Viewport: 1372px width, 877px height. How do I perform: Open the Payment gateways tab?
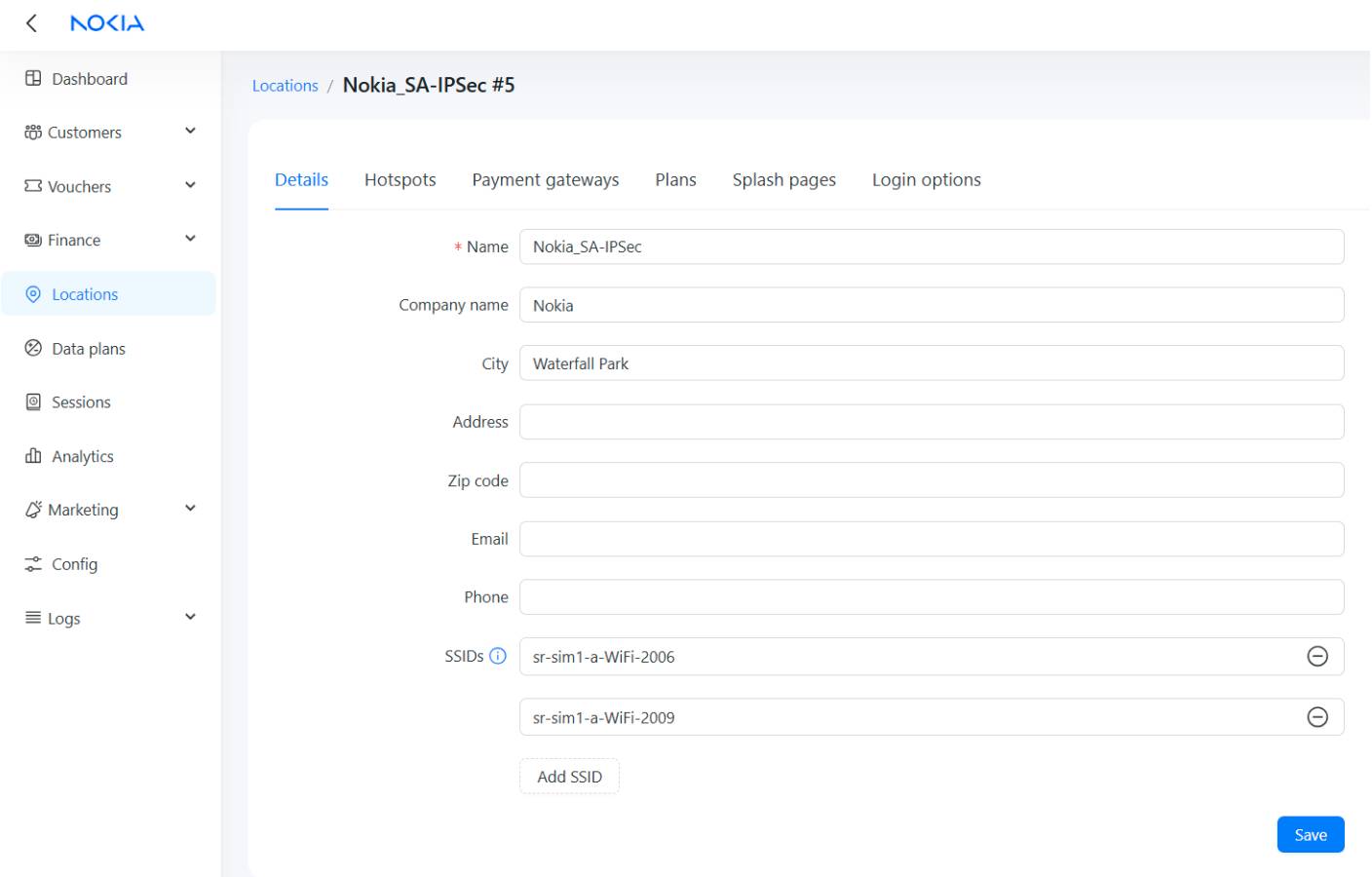(x=546, y=179)
